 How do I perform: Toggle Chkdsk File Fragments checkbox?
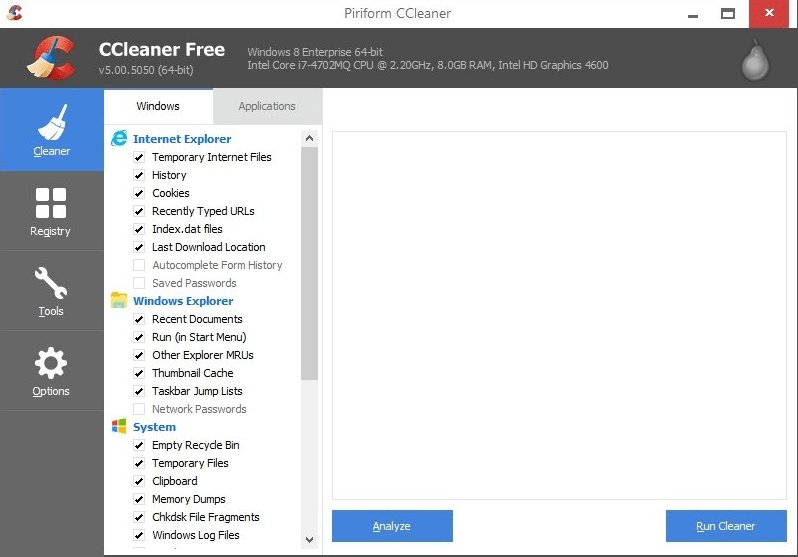pos(139,517)
